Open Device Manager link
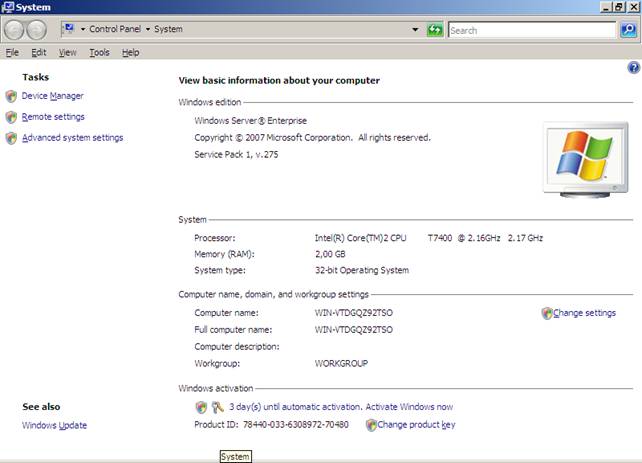This screenshot has height=463, width=642. (52, 96)
